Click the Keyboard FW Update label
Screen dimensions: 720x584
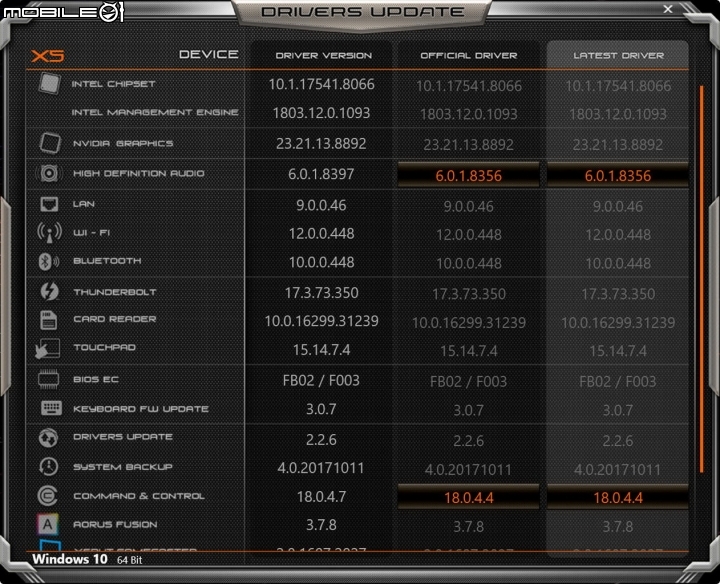click(141, 409)
